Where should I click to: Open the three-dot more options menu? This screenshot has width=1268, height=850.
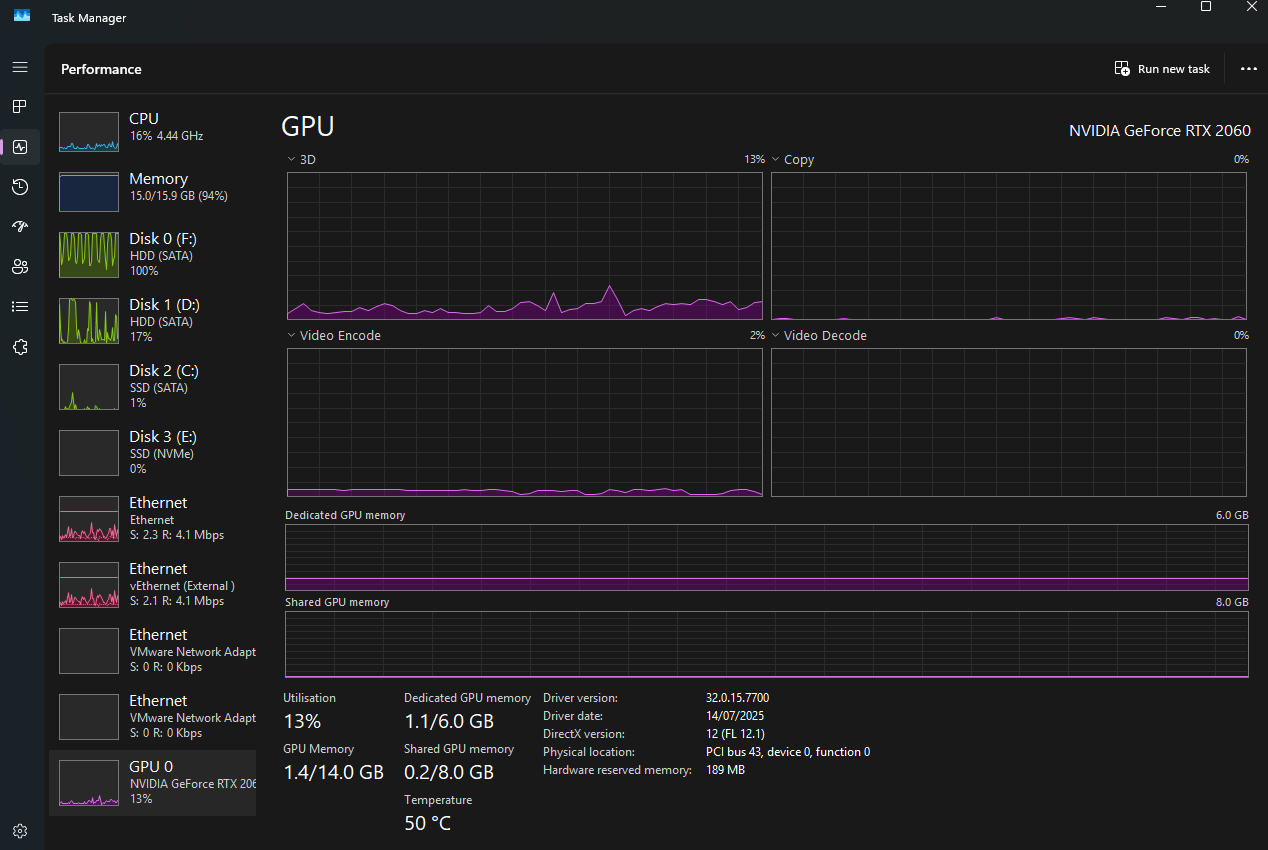[1248, 69]
